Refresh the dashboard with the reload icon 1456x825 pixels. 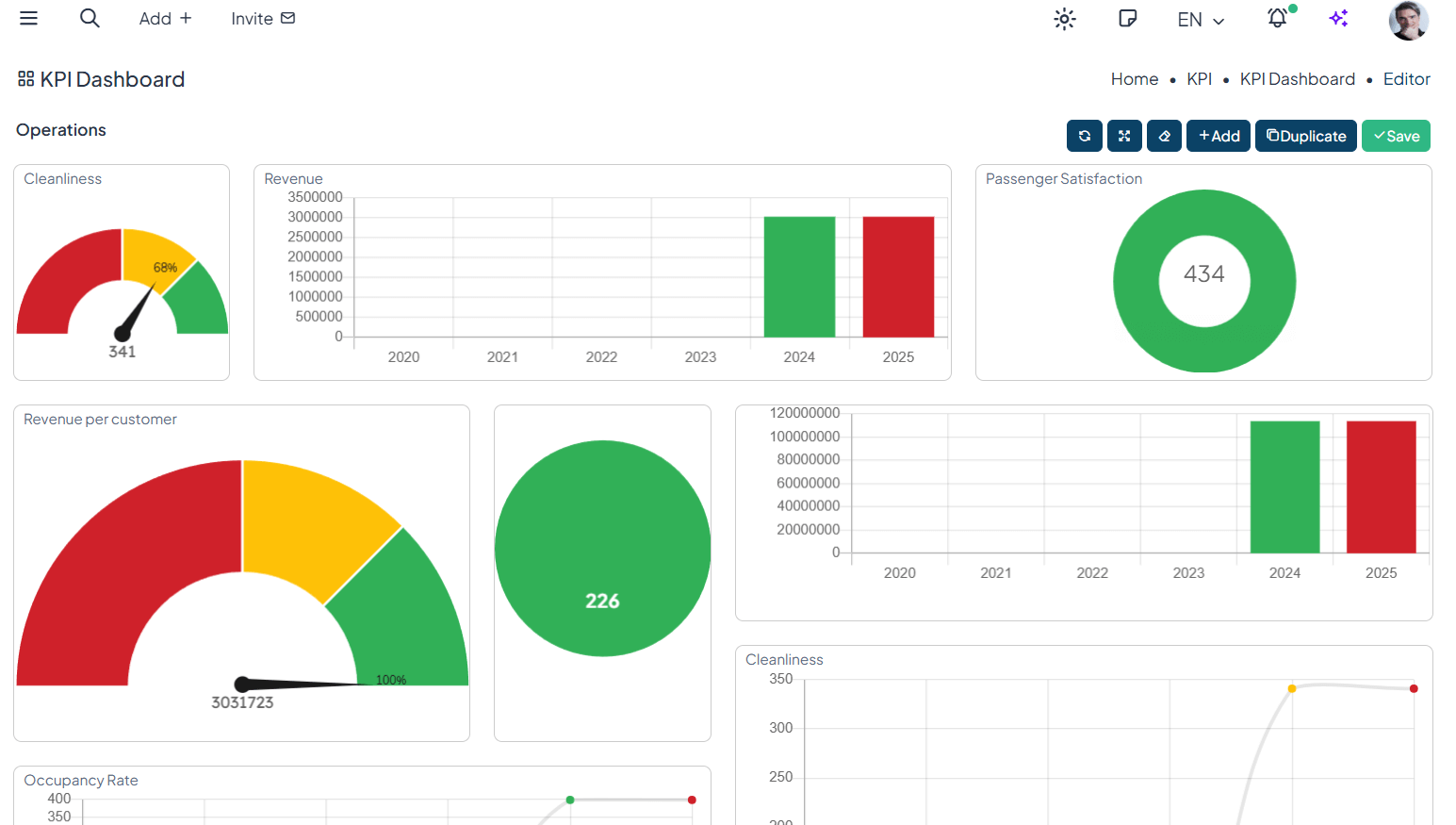1085,136
